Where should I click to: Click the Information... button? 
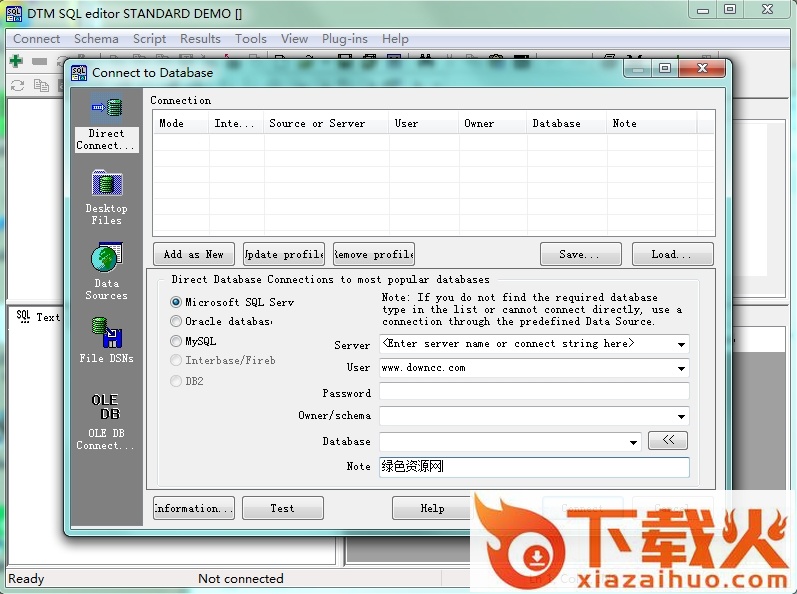194,508
